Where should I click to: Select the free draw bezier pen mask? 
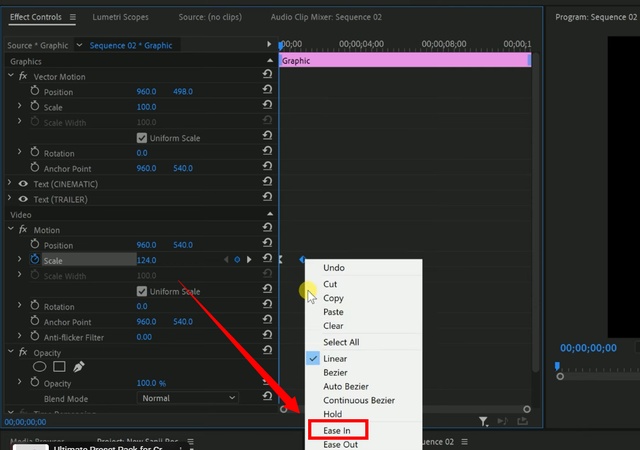click(78, 367)
